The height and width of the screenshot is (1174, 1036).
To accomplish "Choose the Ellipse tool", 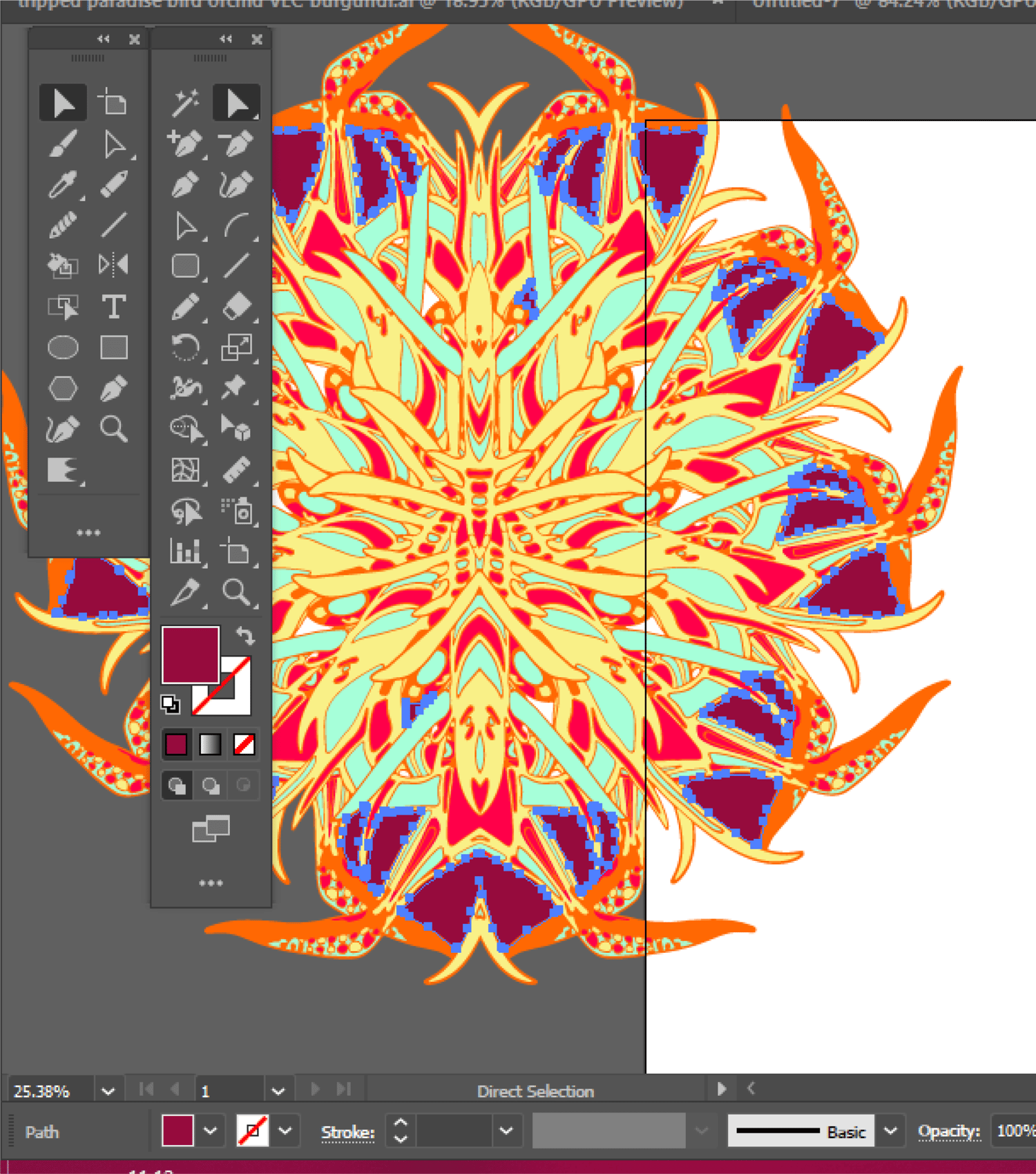I will pos(63,347).
